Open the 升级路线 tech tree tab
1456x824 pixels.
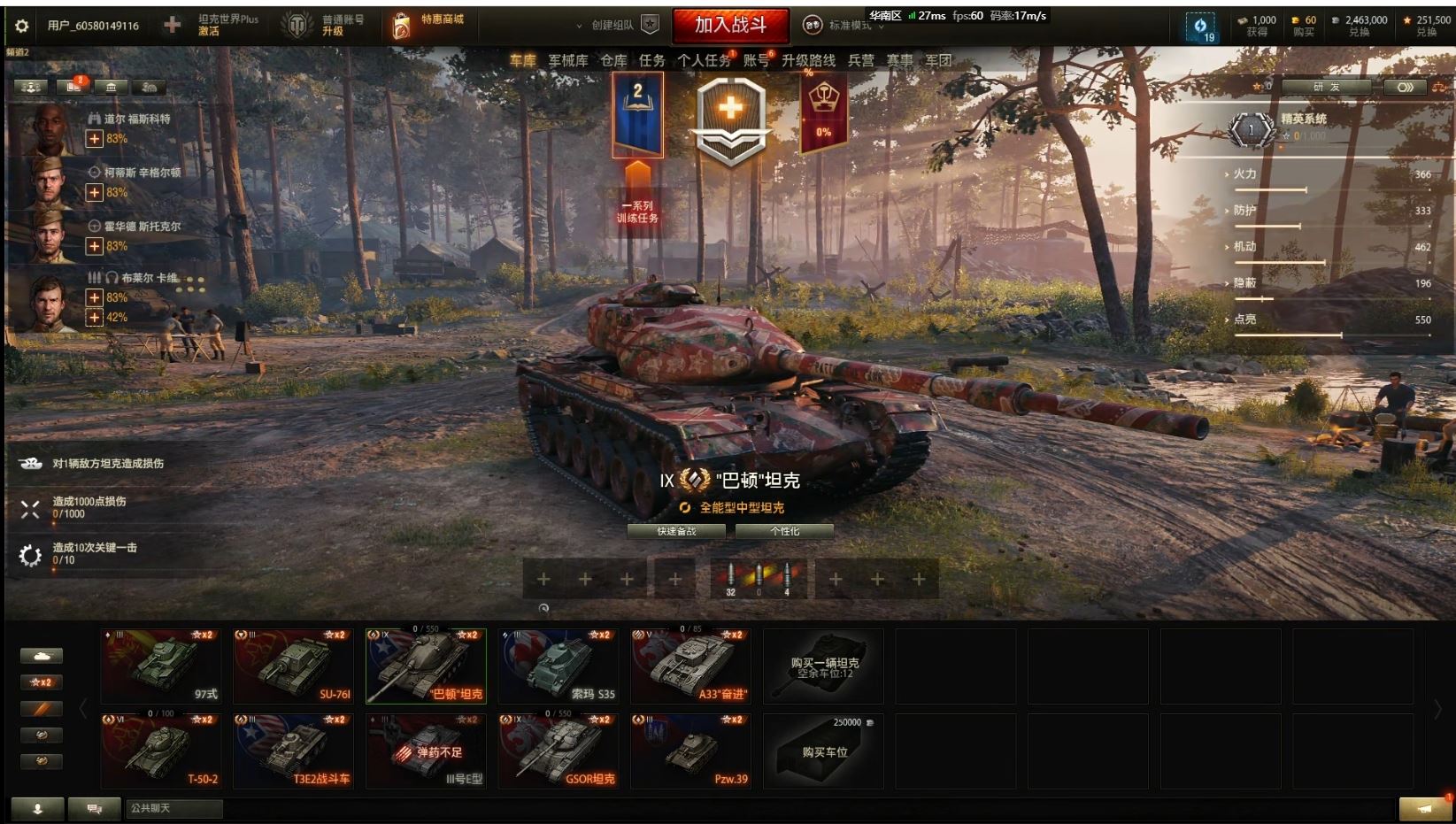[x=808, y=60]
